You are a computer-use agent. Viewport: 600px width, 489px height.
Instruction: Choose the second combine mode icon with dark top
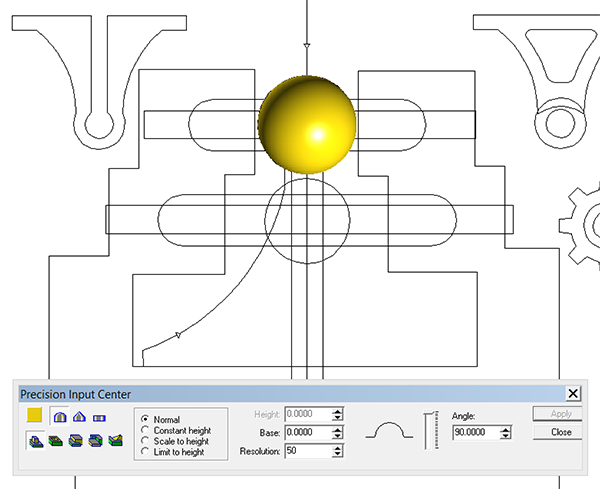tap(56, 441)
